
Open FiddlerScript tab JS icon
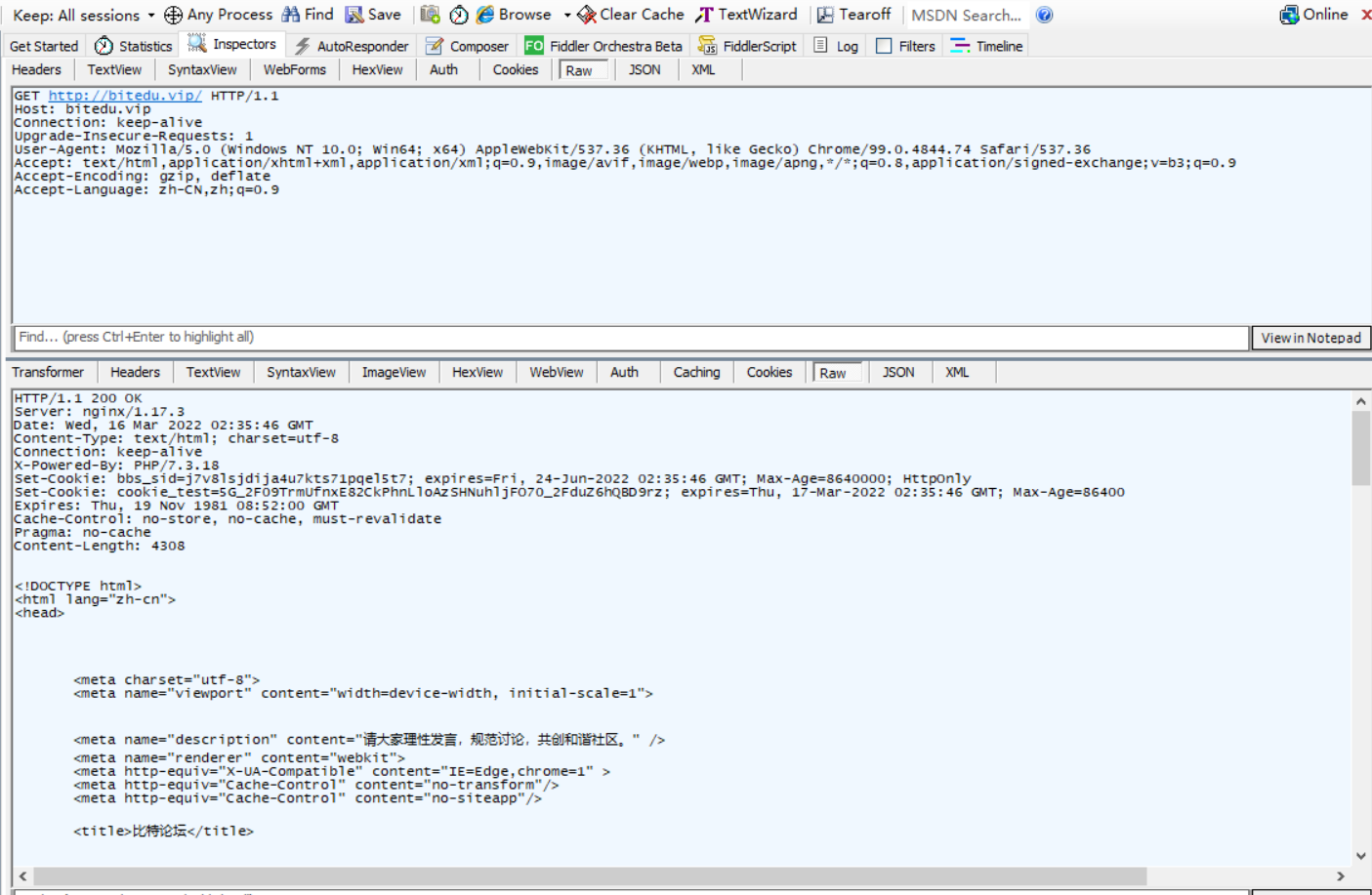(707, 46)
